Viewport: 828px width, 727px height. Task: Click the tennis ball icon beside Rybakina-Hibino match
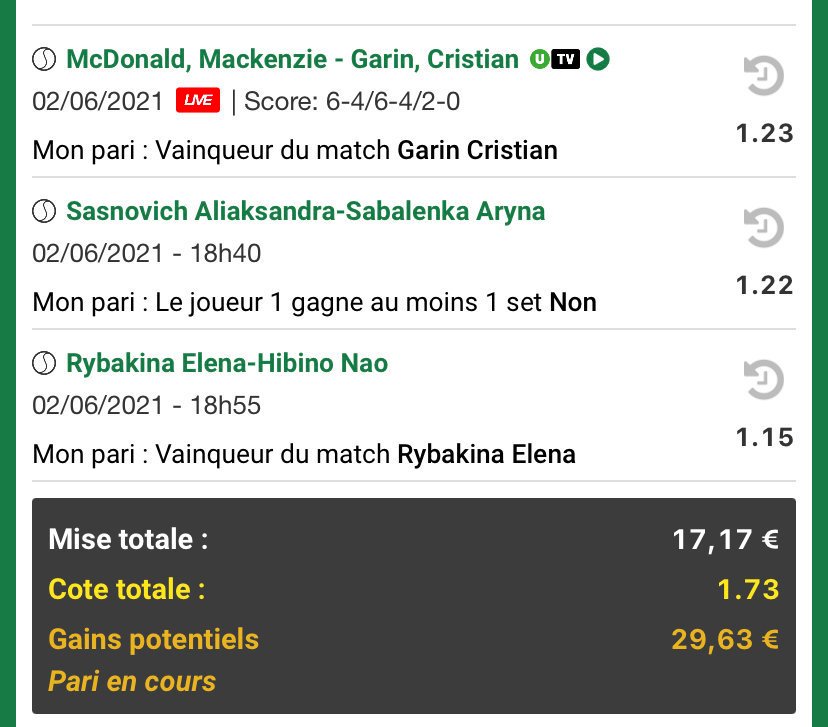pyautogui.click(x=45, y=364)
